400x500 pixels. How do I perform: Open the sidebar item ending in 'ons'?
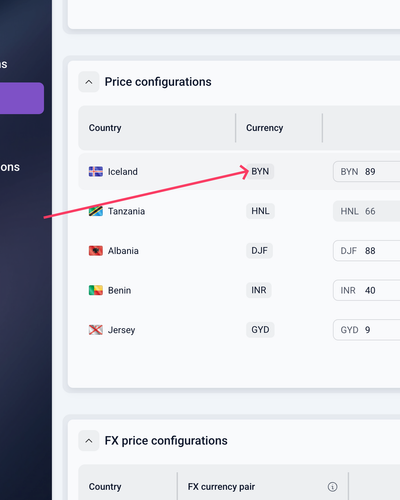click(x=10, y=167)
